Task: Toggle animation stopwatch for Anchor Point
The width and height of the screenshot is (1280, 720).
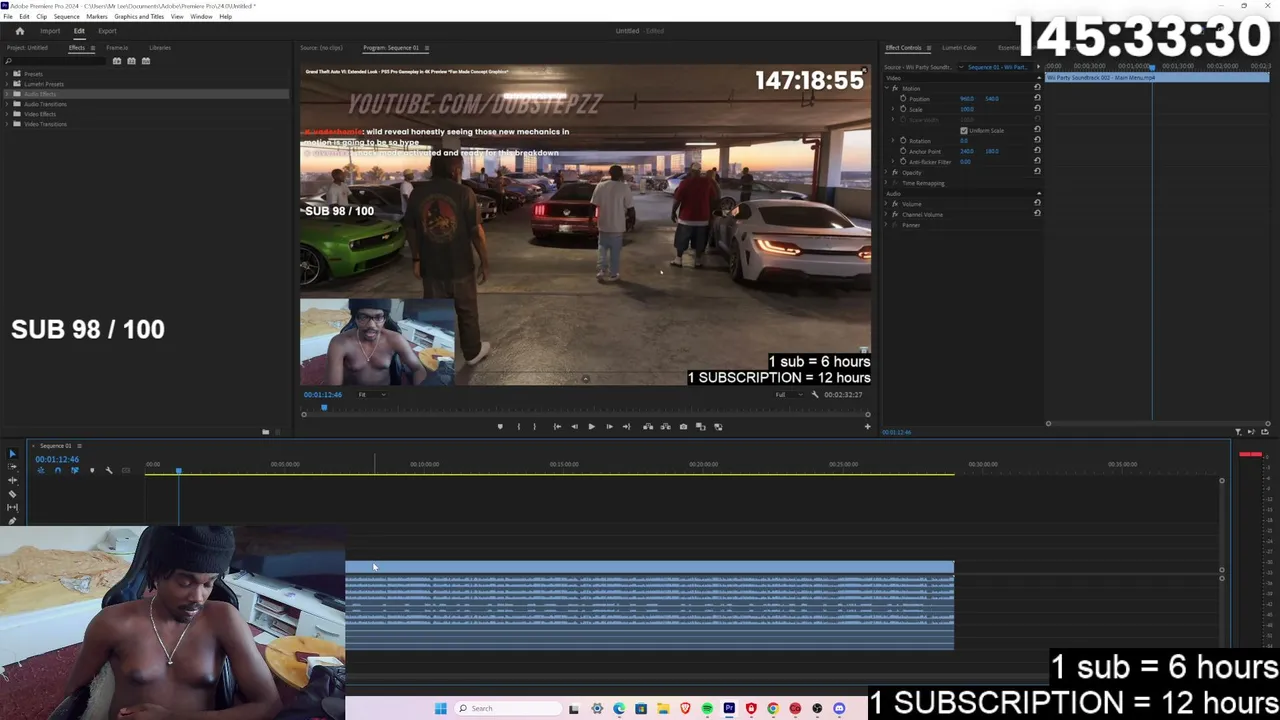Action: coord(903,151)
